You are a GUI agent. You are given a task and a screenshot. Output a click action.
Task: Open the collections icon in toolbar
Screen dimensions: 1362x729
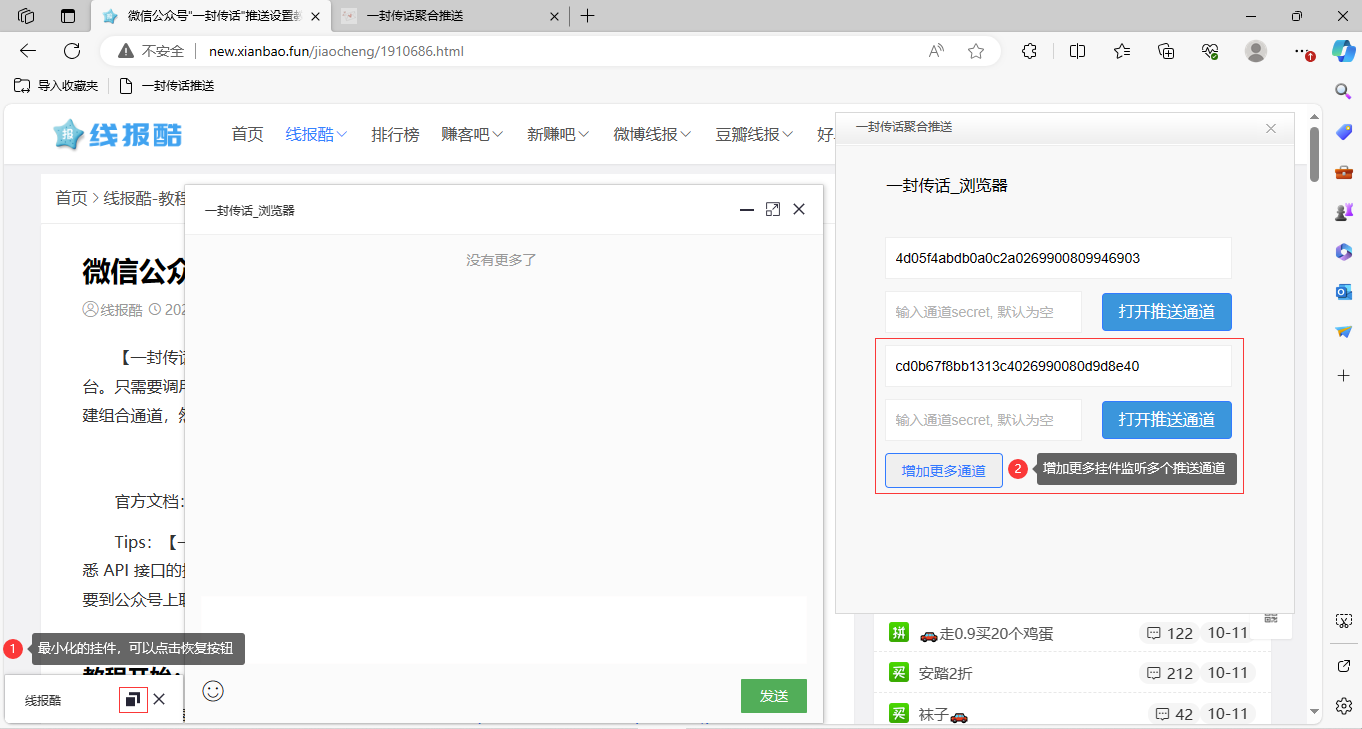[1166, 51]
